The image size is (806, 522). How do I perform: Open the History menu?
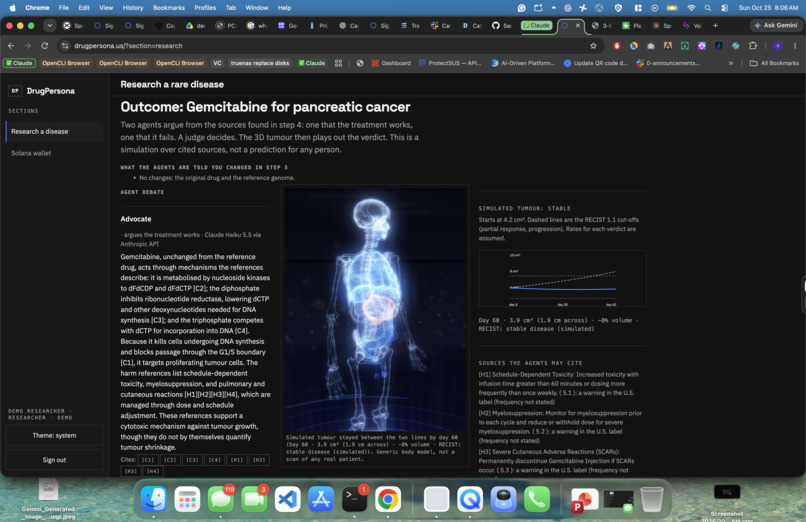coord(133,8)
